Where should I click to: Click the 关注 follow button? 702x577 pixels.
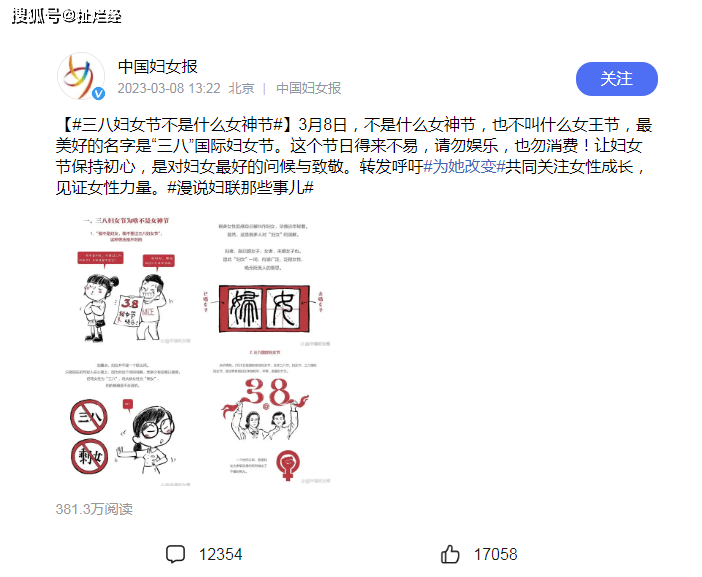pyautogui.click(x=616, y=79)
